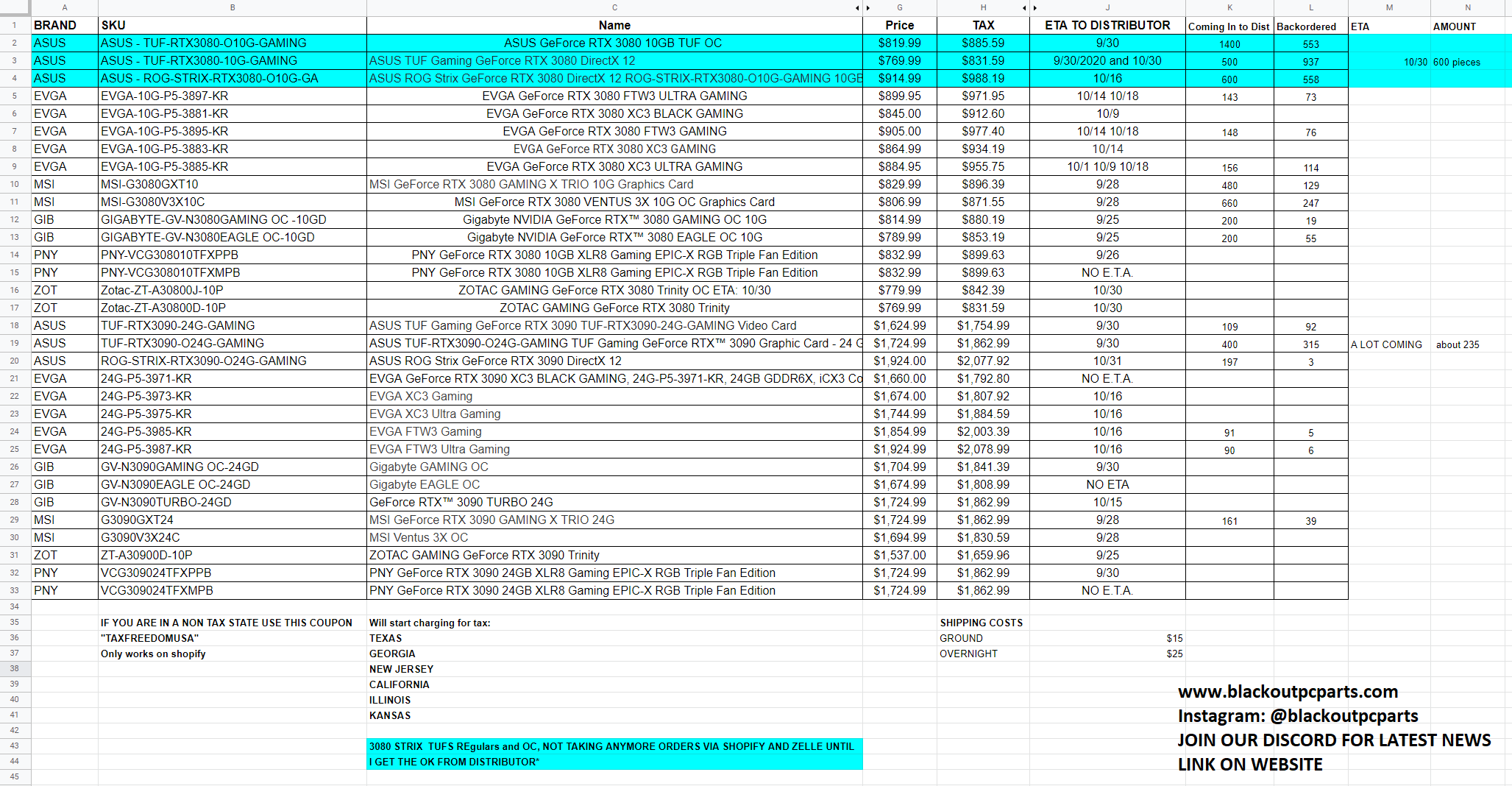Select Gigabyte EAGLE OC cell

coord(614,484)
